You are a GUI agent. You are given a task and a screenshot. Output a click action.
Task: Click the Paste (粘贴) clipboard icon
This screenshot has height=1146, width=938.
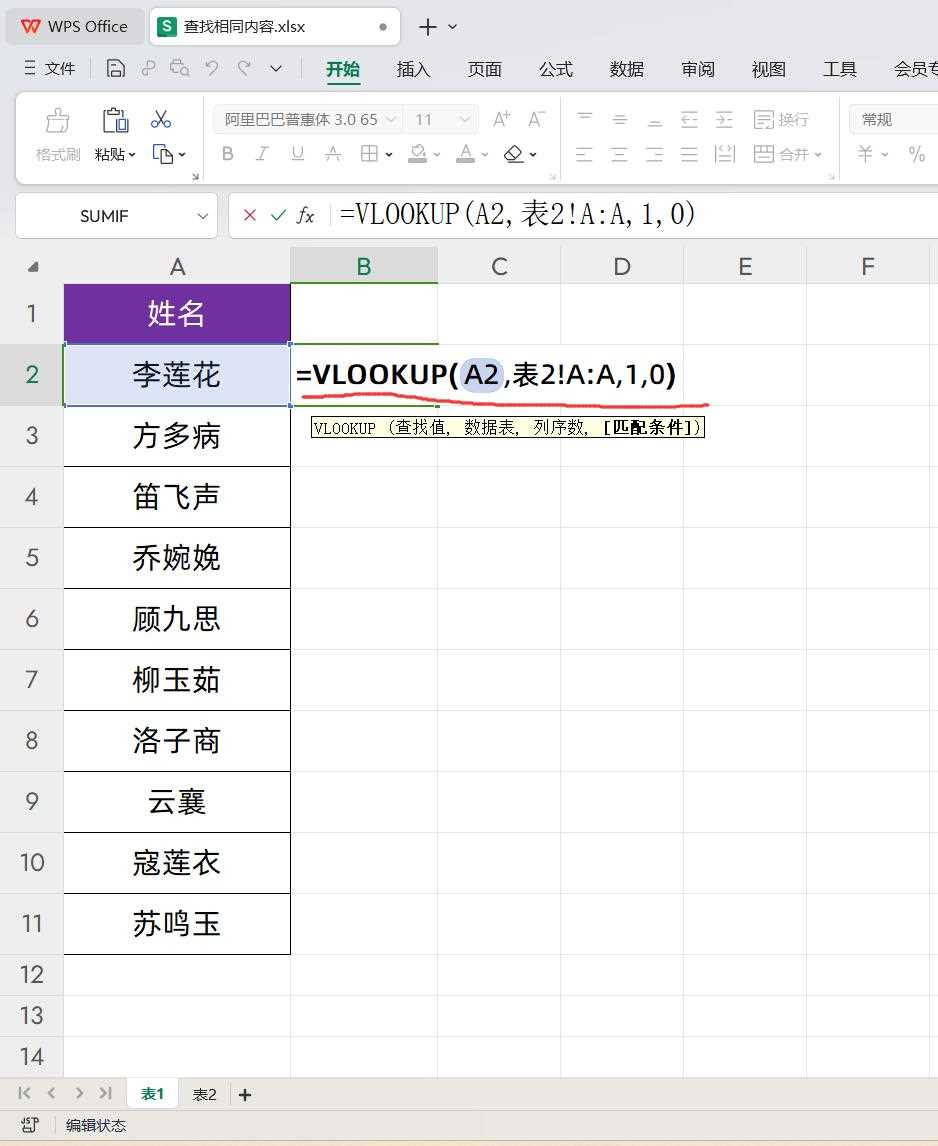115,120
